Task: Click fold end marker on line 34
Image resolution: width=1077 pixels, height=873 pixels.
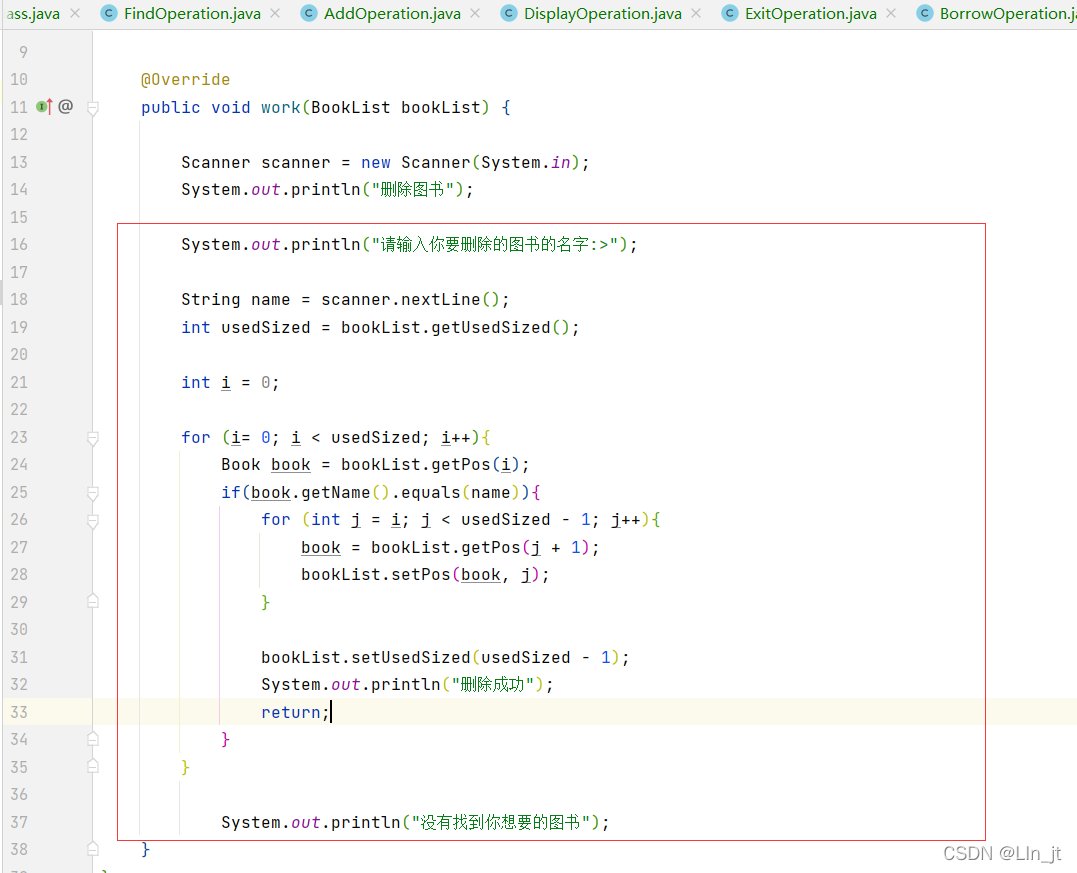Action: pos(93,739)
